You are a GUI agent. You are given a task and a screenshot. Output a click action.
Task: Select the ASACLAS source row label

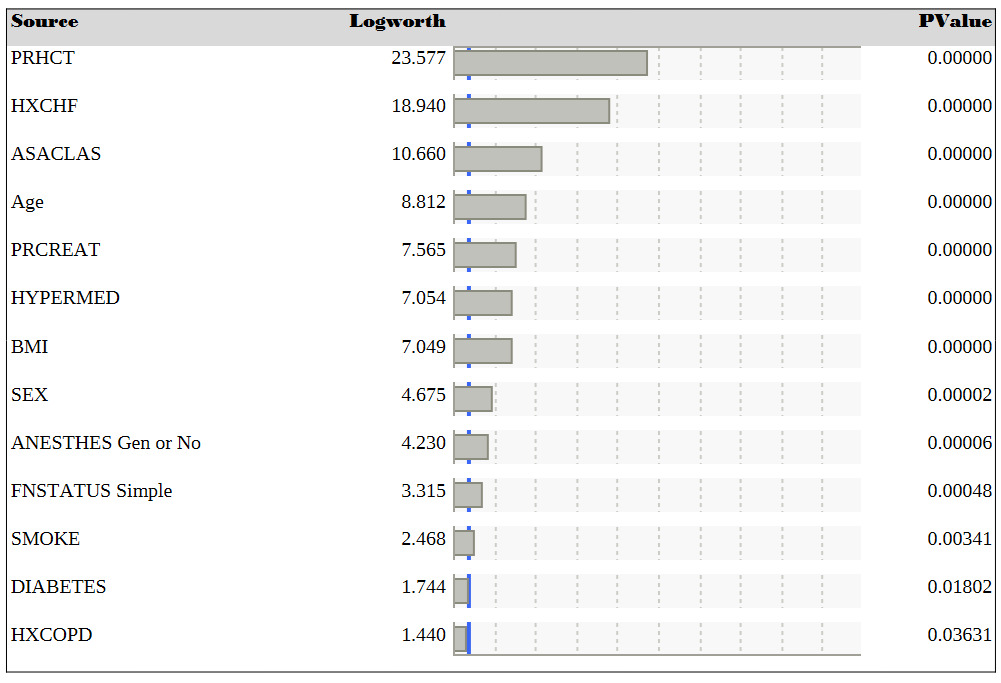pos(56,154)
